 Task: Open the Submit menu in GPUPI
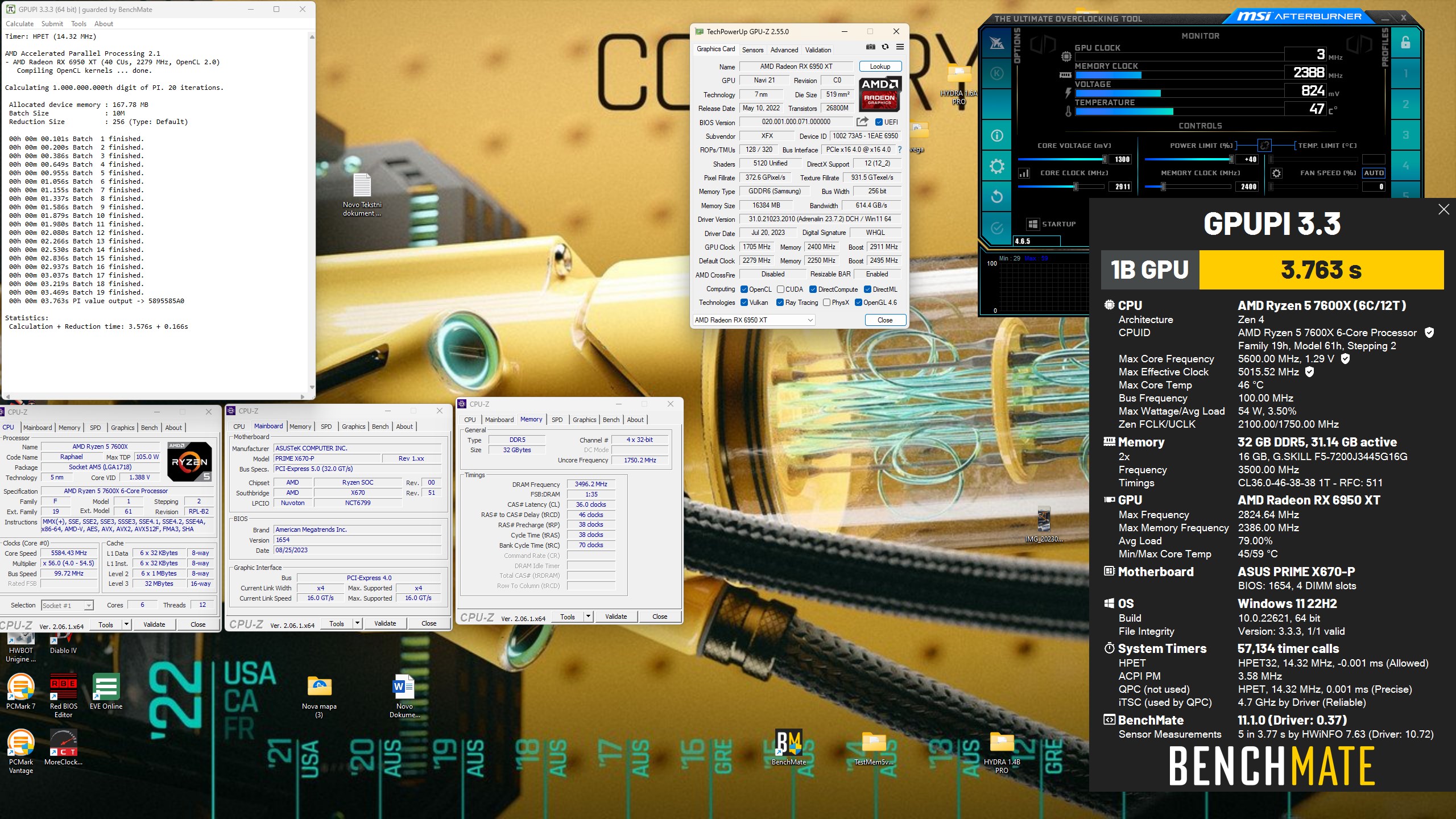coord(52,24)
